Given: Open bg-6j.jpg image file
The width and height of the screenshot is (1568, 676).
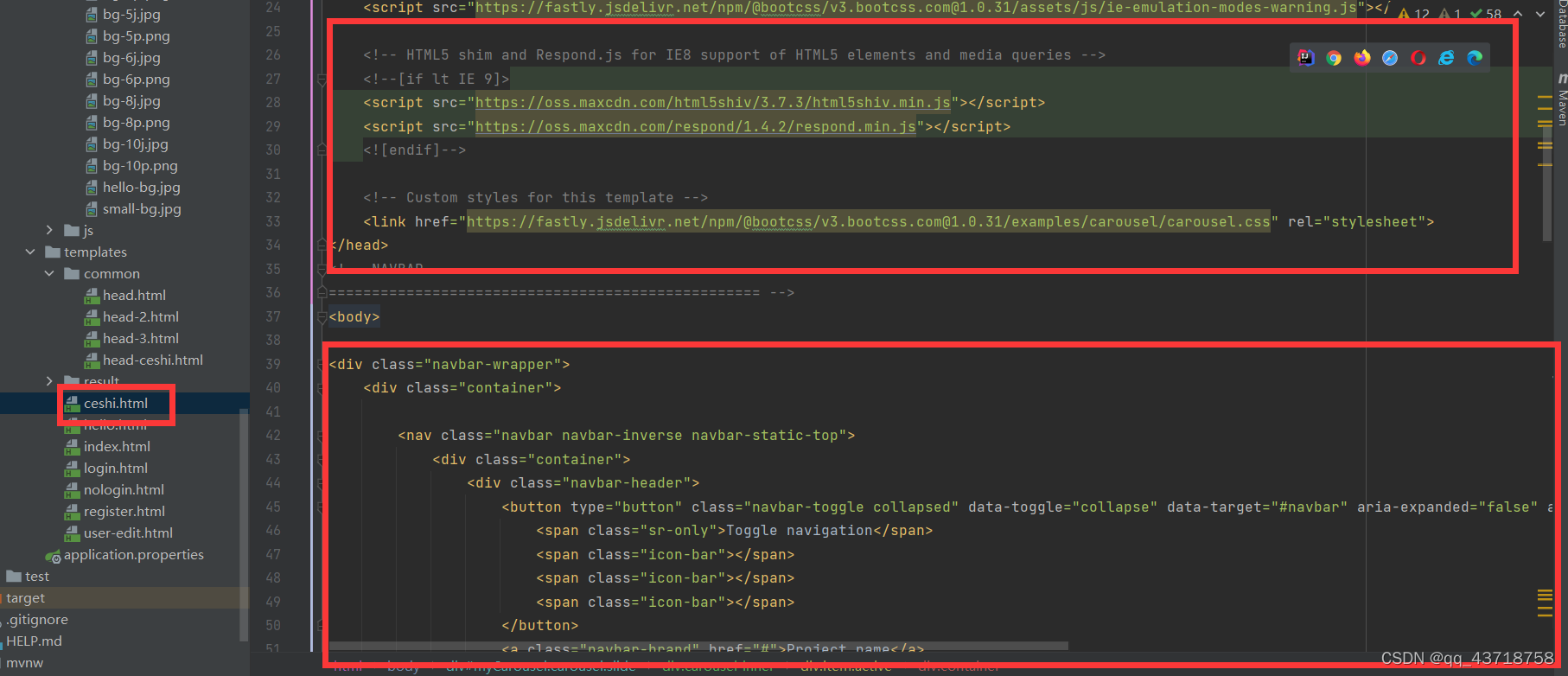Looking at the screenshot, I should click(131, 58).
